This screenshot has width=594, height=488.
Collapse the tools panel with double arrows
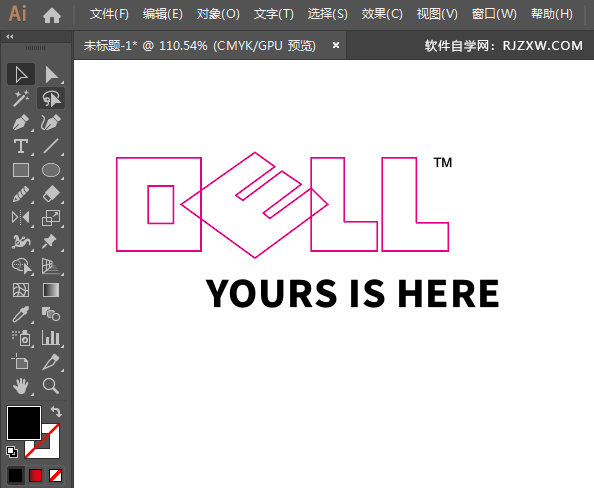[10, 36]
